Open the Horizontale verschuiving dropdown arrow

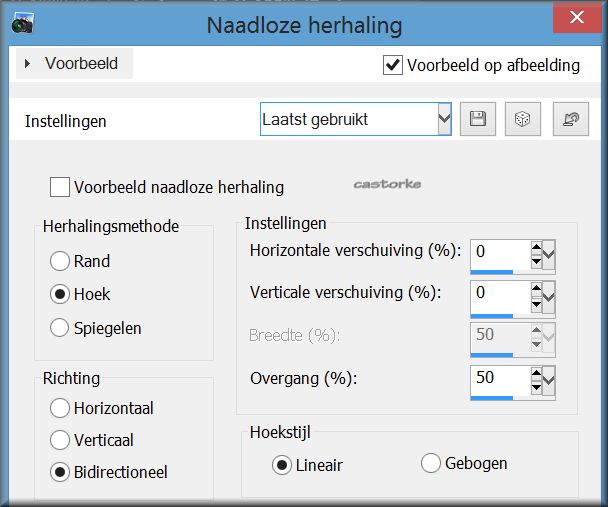pyautogui.click(x=549, y=255)
